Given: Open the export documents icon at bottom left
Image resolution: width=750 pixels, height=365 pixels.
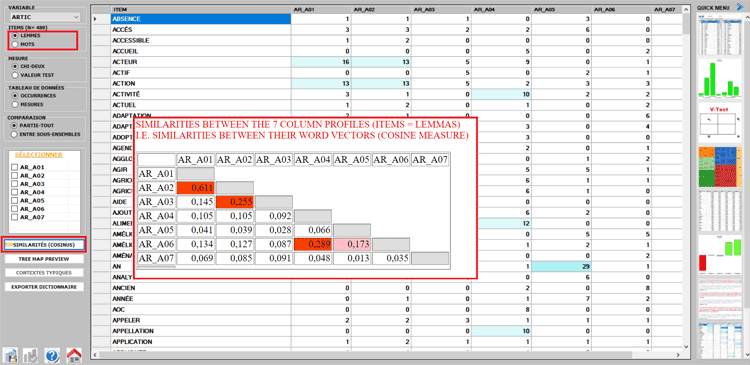Looking at the screenshot, I should [x=11, y=355].
